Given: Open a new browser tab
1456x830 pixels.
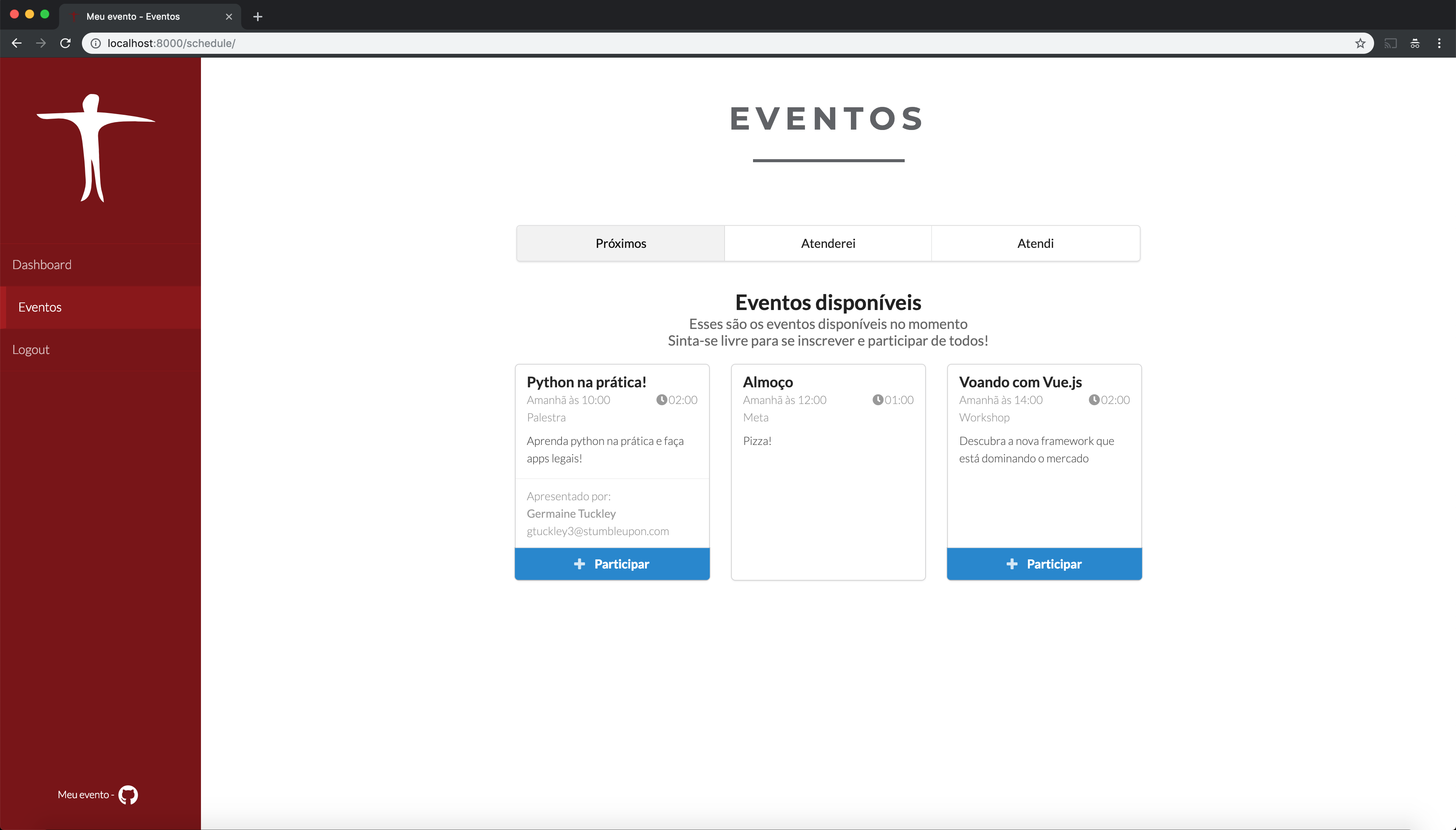Looking at the screenshot, I should [258, 17].
